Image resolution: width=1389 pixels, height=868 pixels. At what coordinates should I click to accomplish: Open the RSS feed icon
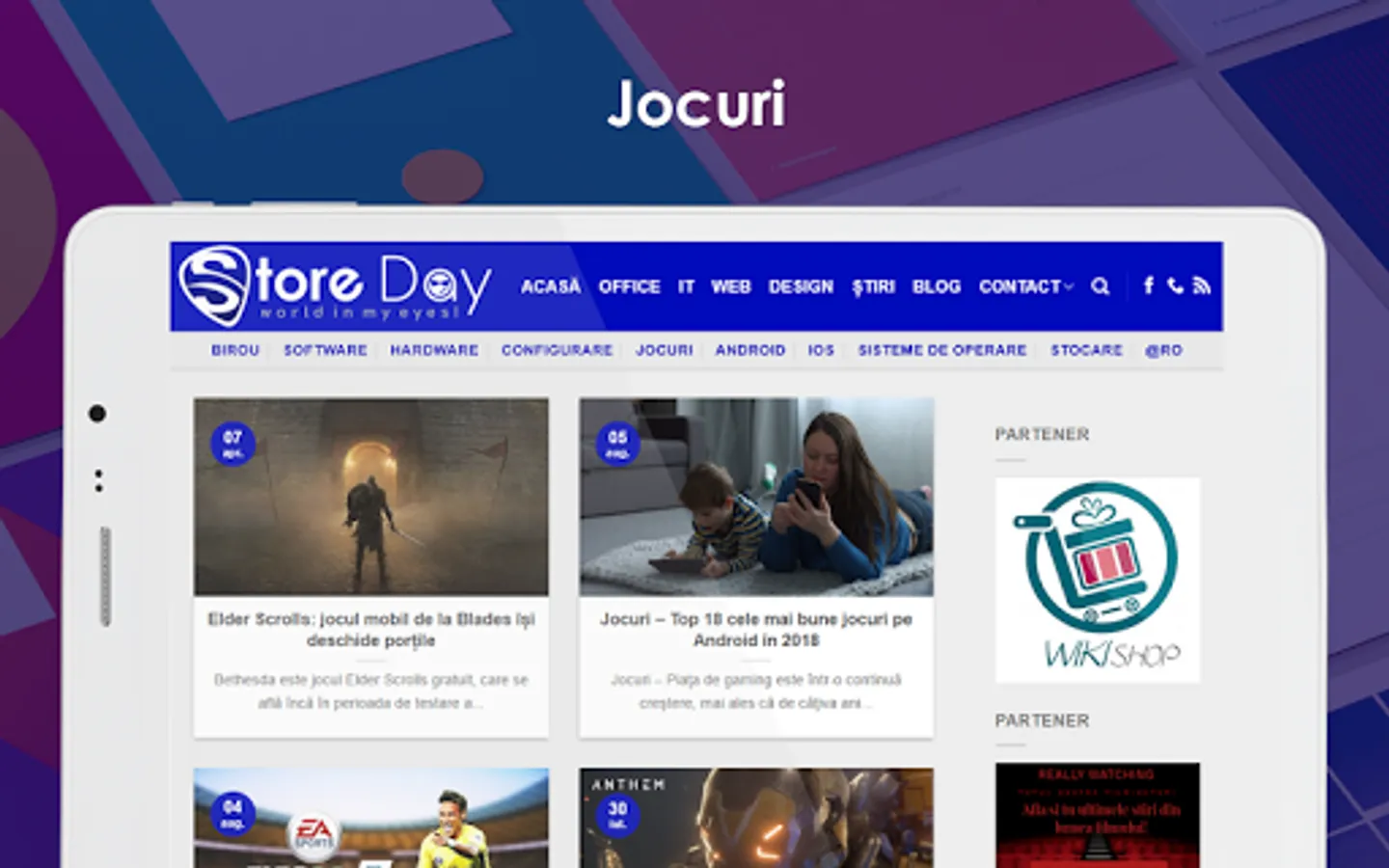tap(1201, 285)
